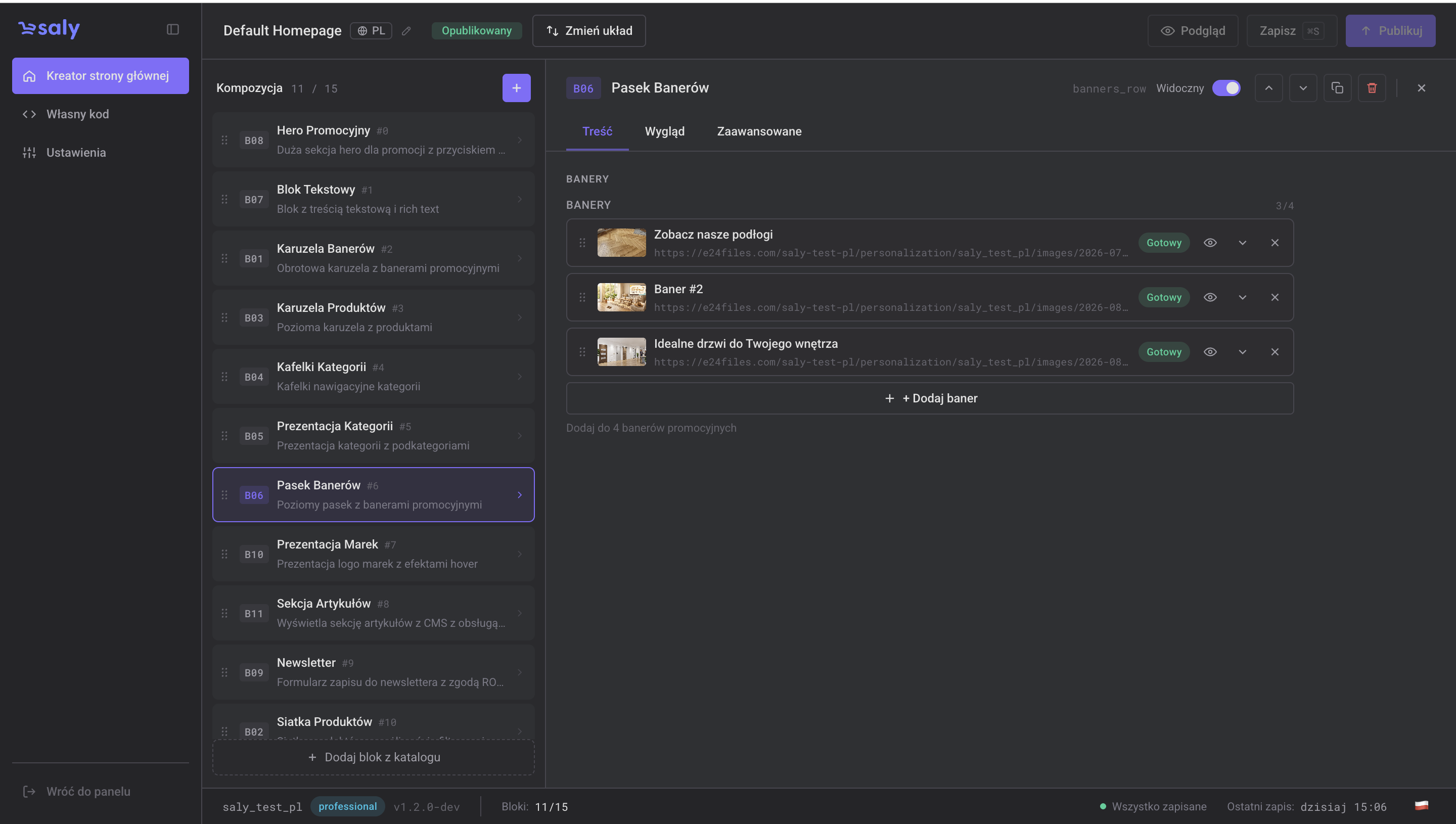The width and height of the screenshot is (1456, 824).
Task: Hide the Zobacz nasze podłogi banner
Action: (1210, 243)
